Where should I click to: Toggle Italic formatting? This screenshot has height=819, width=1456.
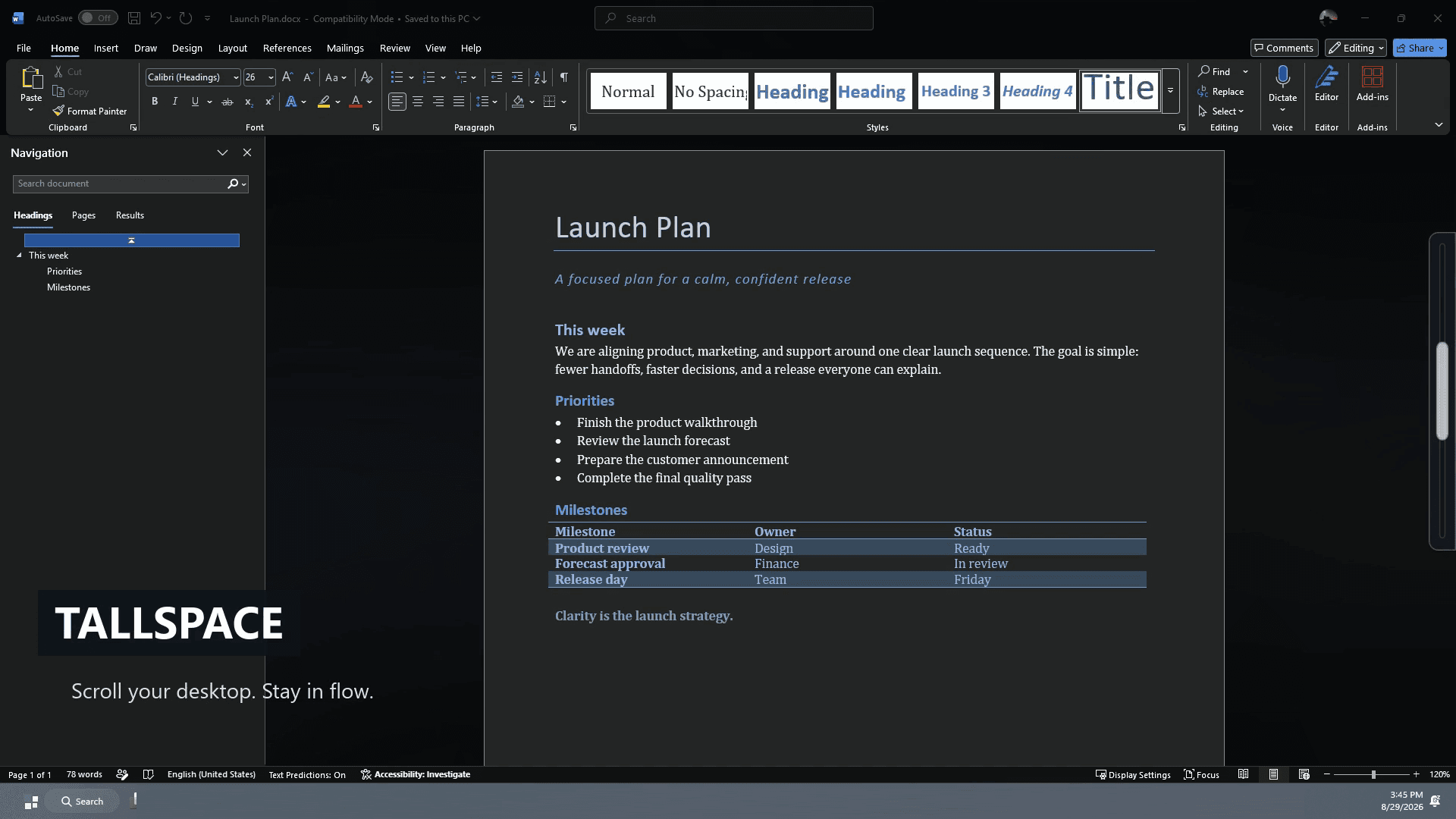click(175, 102)
